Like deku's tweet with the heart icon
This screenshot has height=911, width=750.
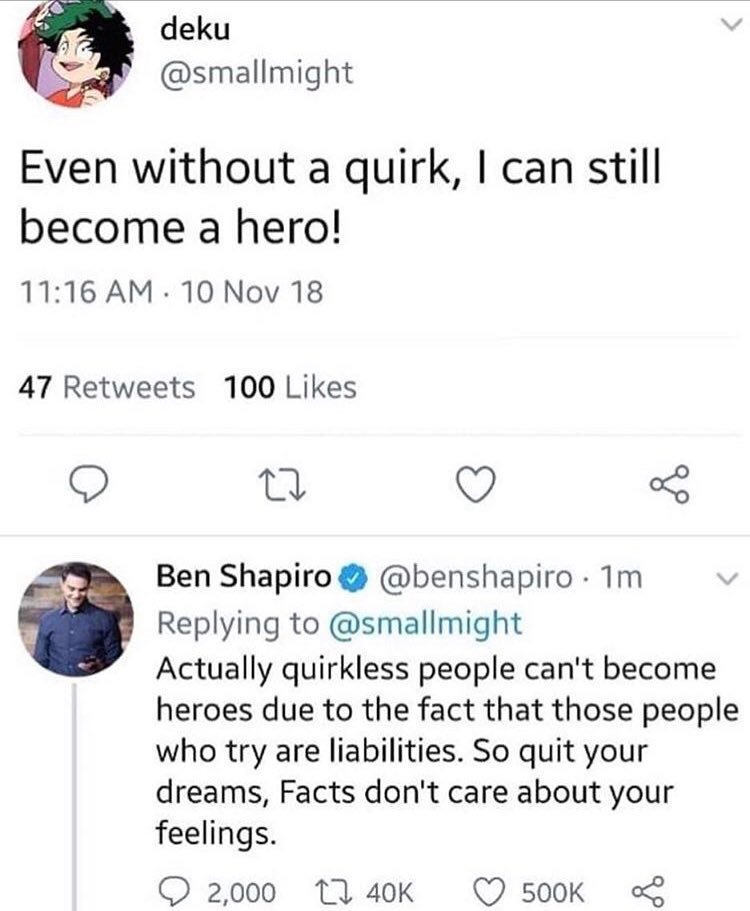click(475, 485)
